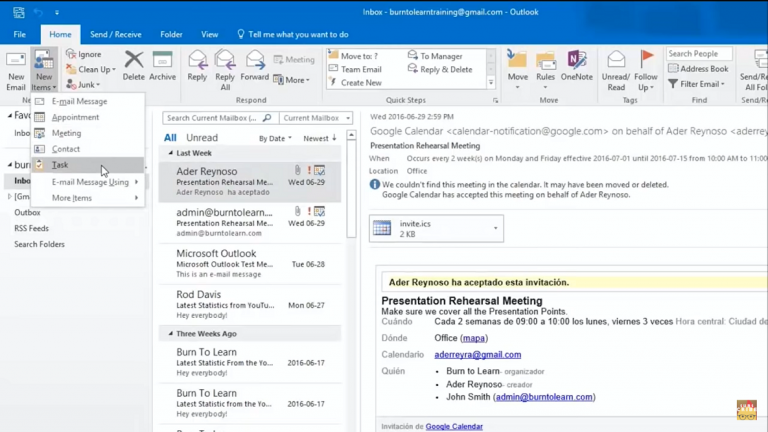Click the Delete X icon
The width and height of the screenshot is (768, 432).
tap(133, 60)
